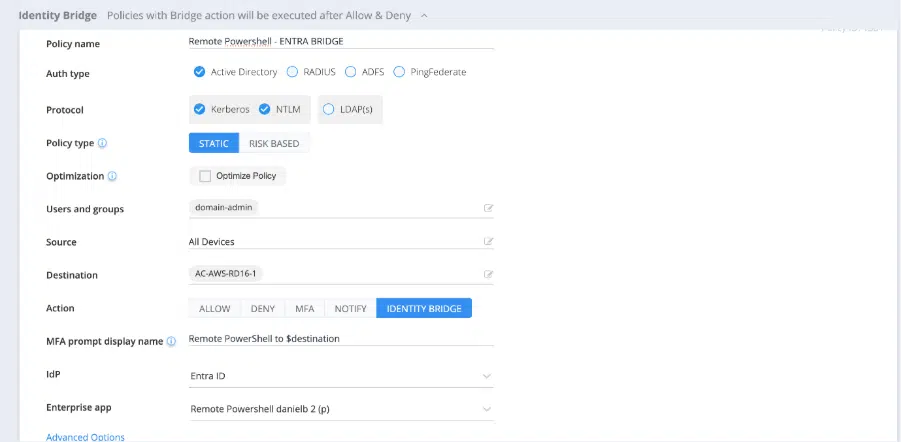
Task: Click the Optimization info icon
Action: click(x=112, y=176)
